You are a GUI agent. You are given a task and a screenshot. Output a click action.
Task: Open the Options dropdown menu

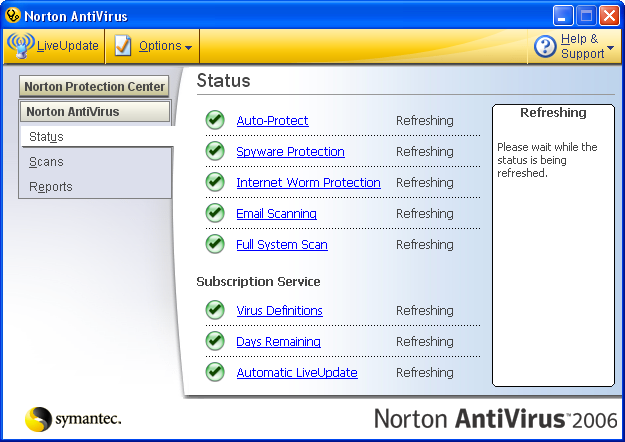coord(165,46)
